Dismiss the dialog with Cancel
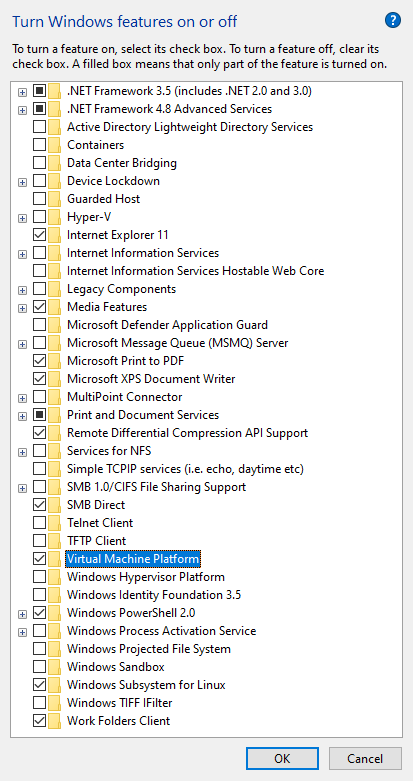This screenshot has width=413, height=781. 365,759
